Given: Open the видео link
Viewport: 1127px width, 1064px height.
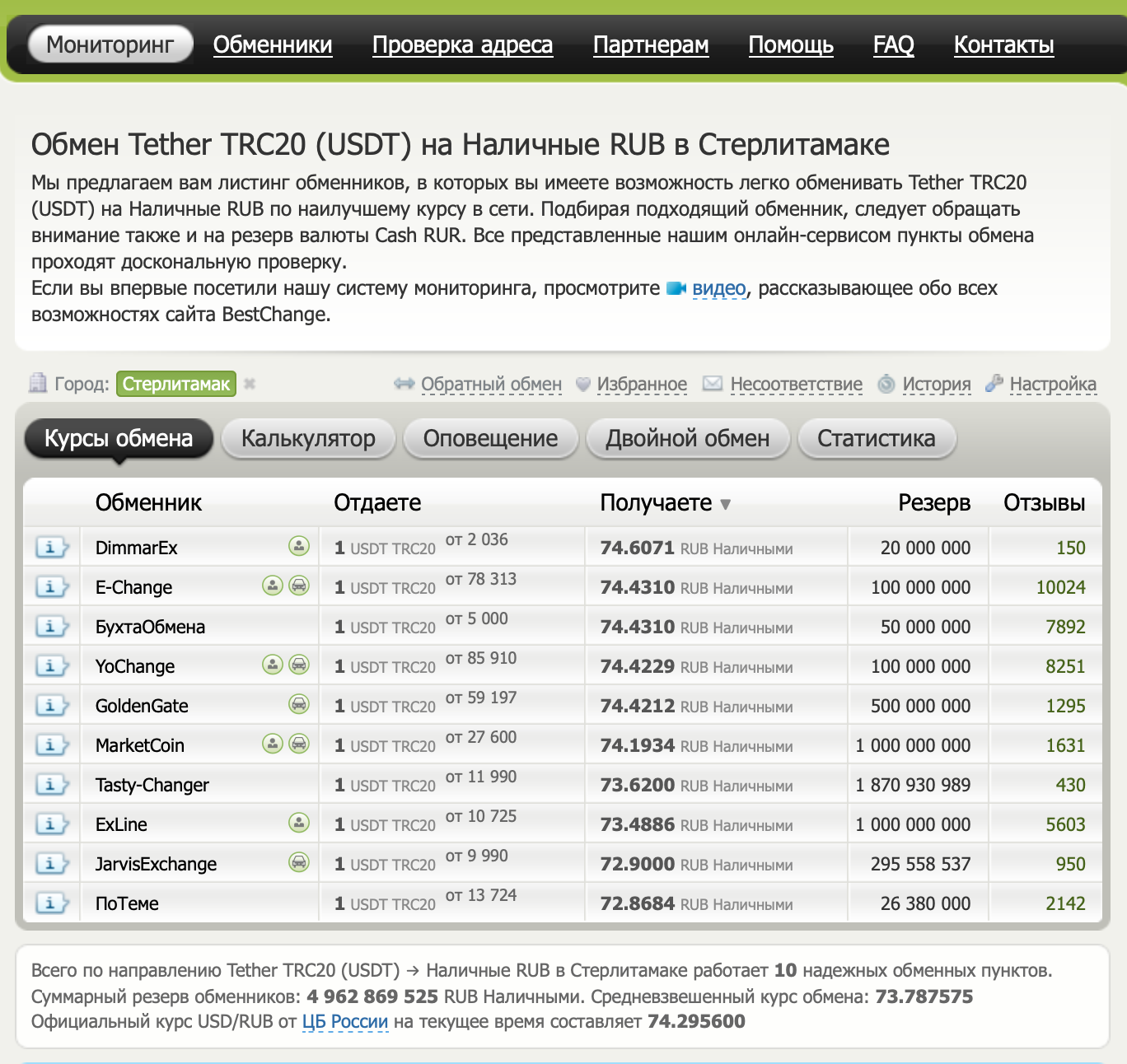Looking at the screenshot, I should [x=719, y=288].
